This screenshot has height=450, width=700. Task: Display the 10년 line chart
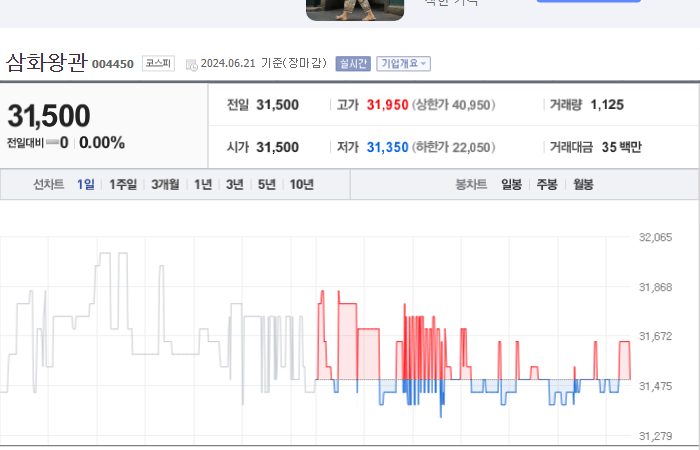[x=302, y=184]
